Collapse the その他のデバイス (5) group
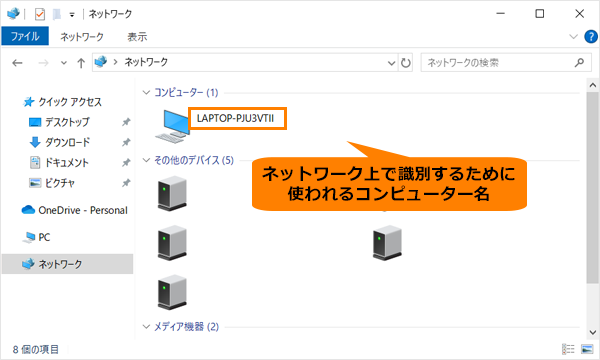600x360 pixels. pos(146,160)
